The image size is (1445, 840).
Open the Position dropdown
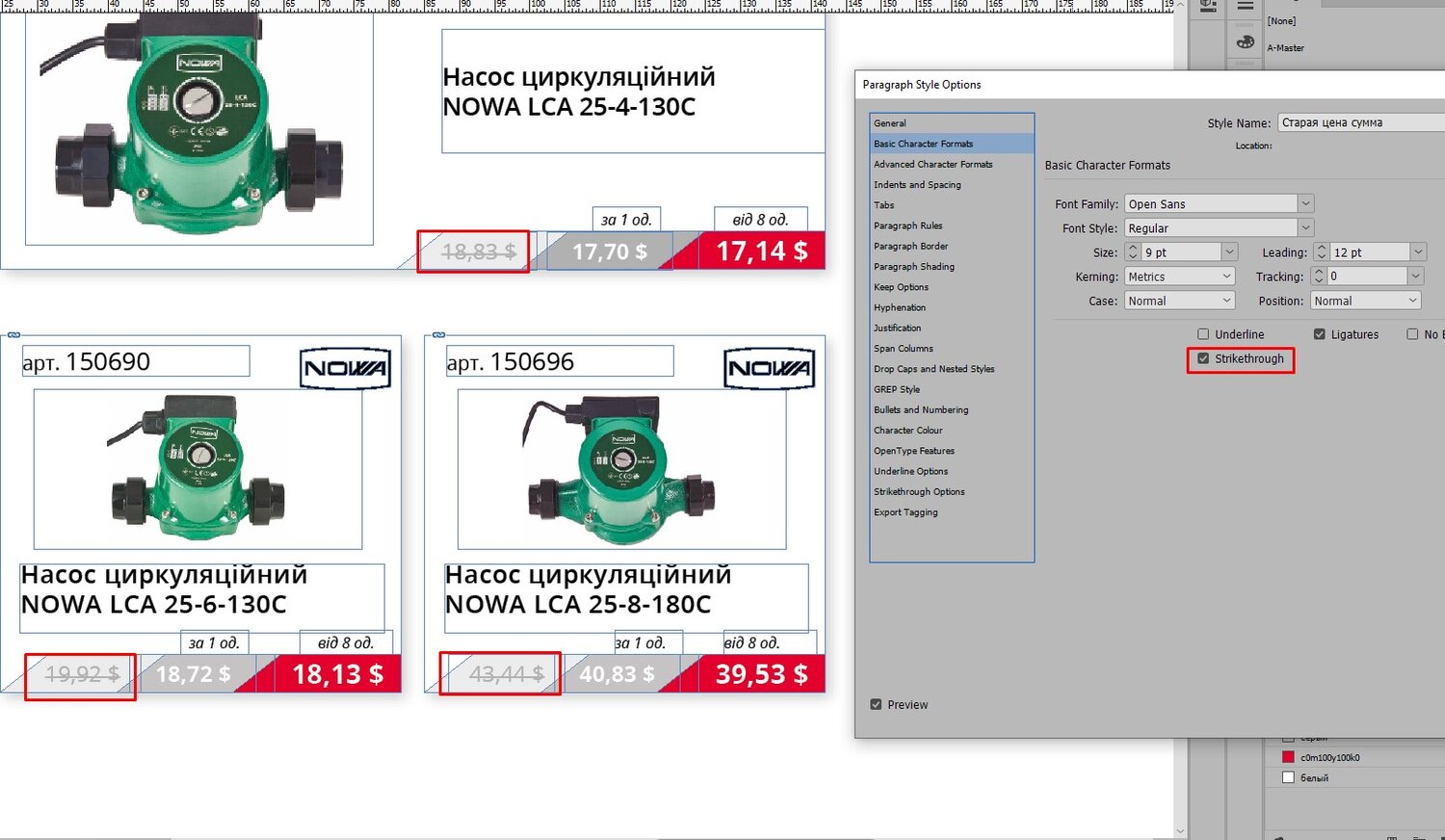pos(1366,301)
